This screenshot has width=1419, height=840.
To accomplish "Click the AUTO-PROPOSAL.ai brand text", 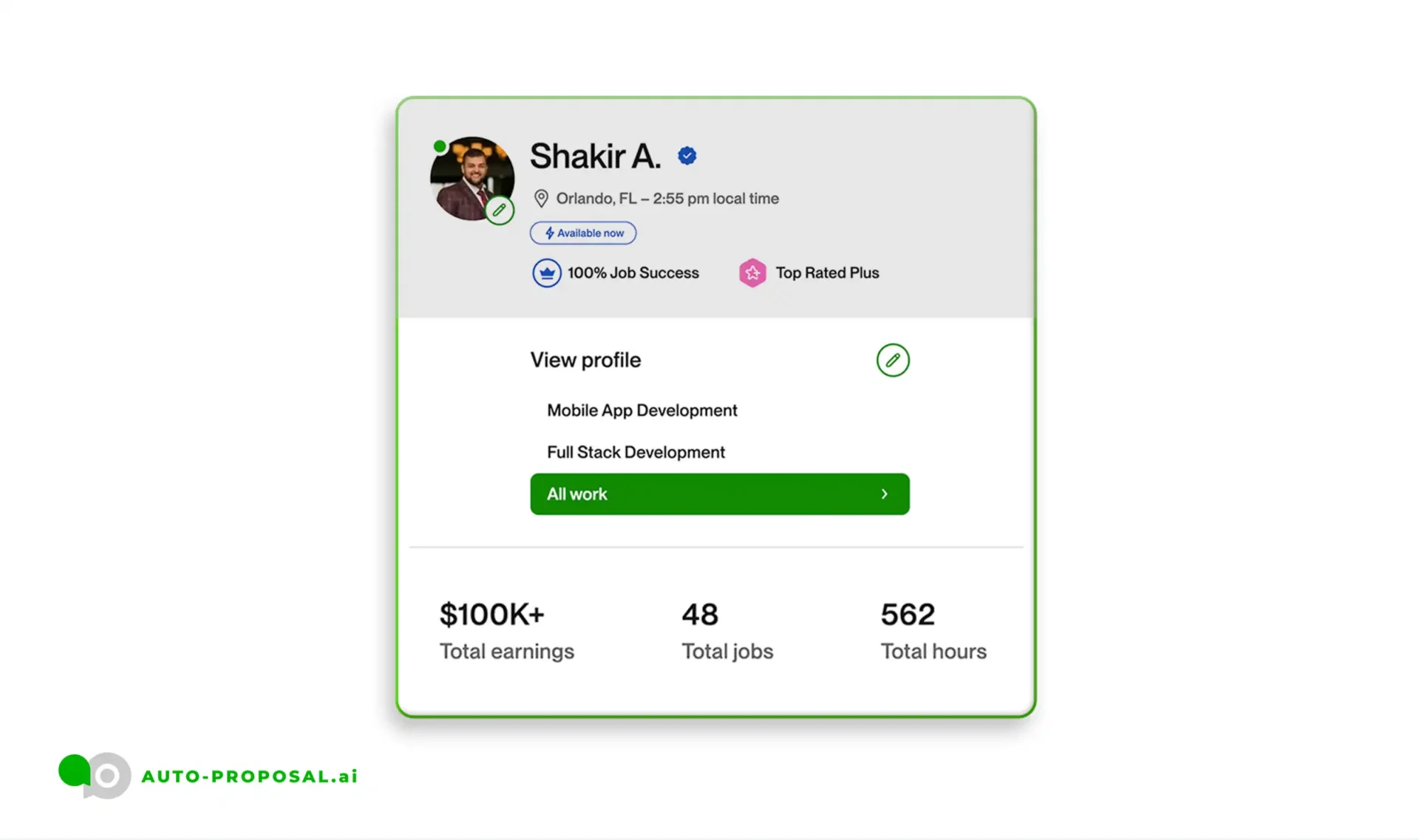I will coord(250,776).
